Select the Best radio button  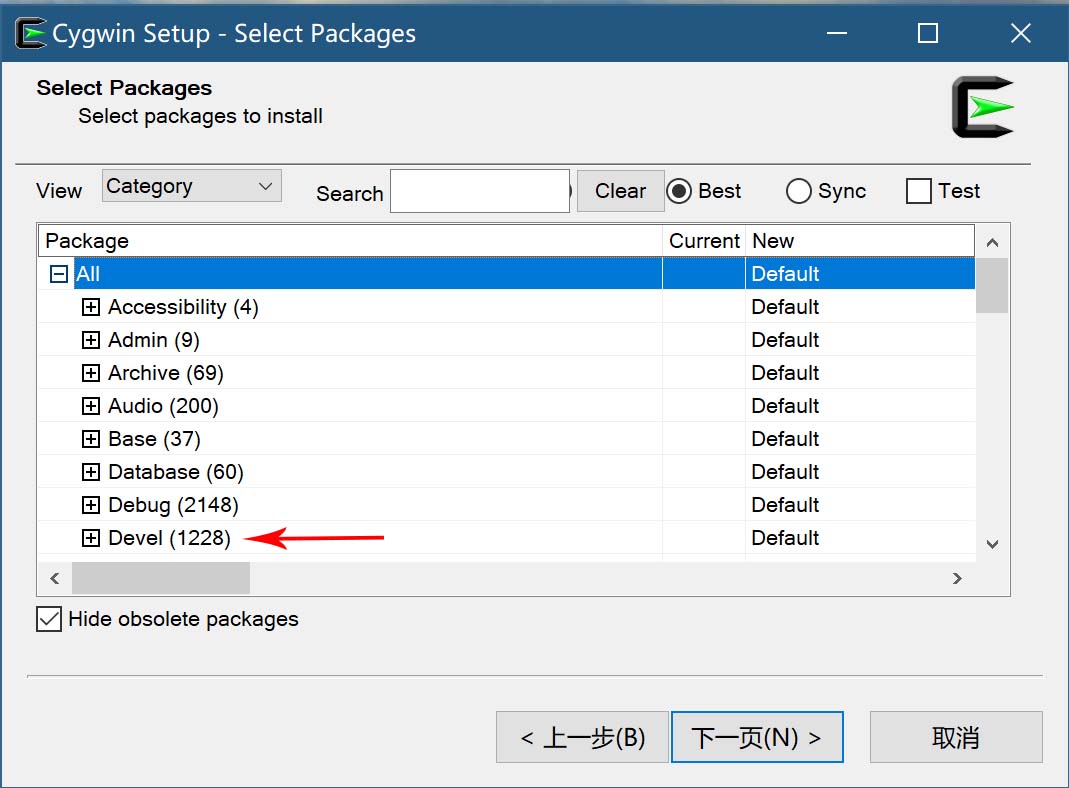point(679,192)
